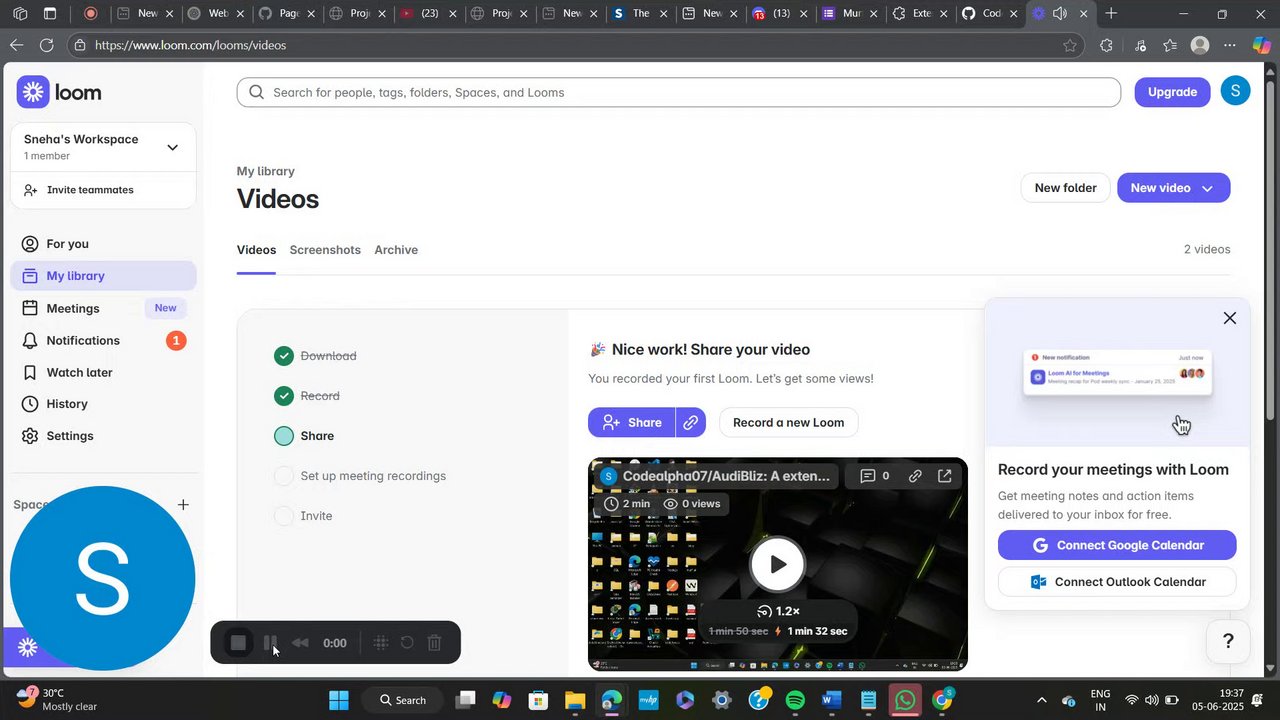Click the link icon on the video thumbnail

915,476
